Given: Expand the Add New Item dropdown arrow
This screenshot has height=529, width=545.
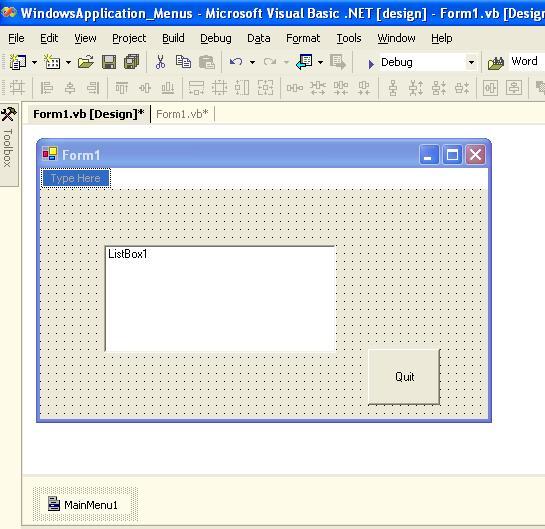Looking at the screenshot, I should tap(68, 63).
